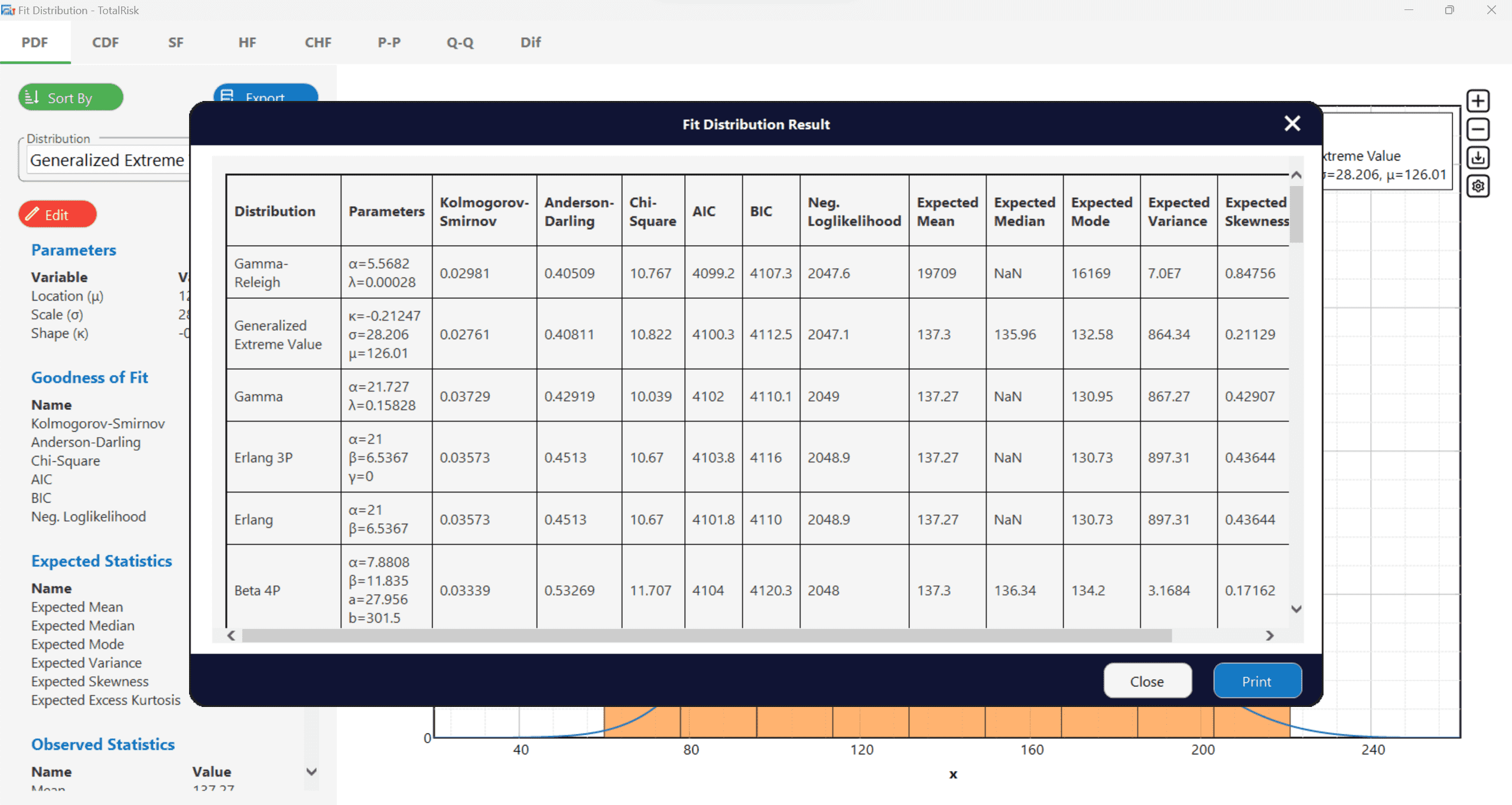Click the 4120.3 BIC value

(x=770, y=590)
